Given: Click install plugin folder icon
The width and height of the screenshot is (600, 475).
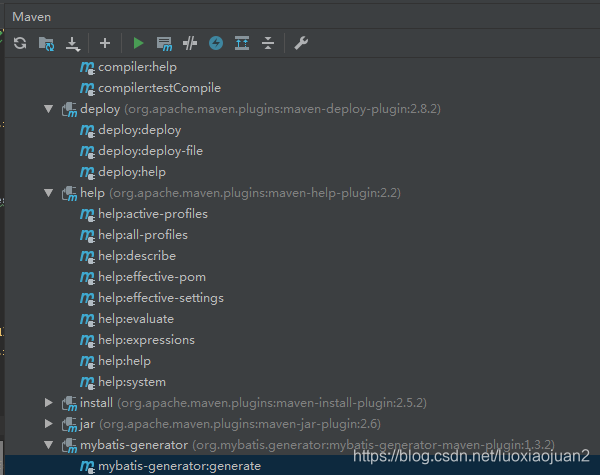Looking at the screenshot, I should [69, 403].
